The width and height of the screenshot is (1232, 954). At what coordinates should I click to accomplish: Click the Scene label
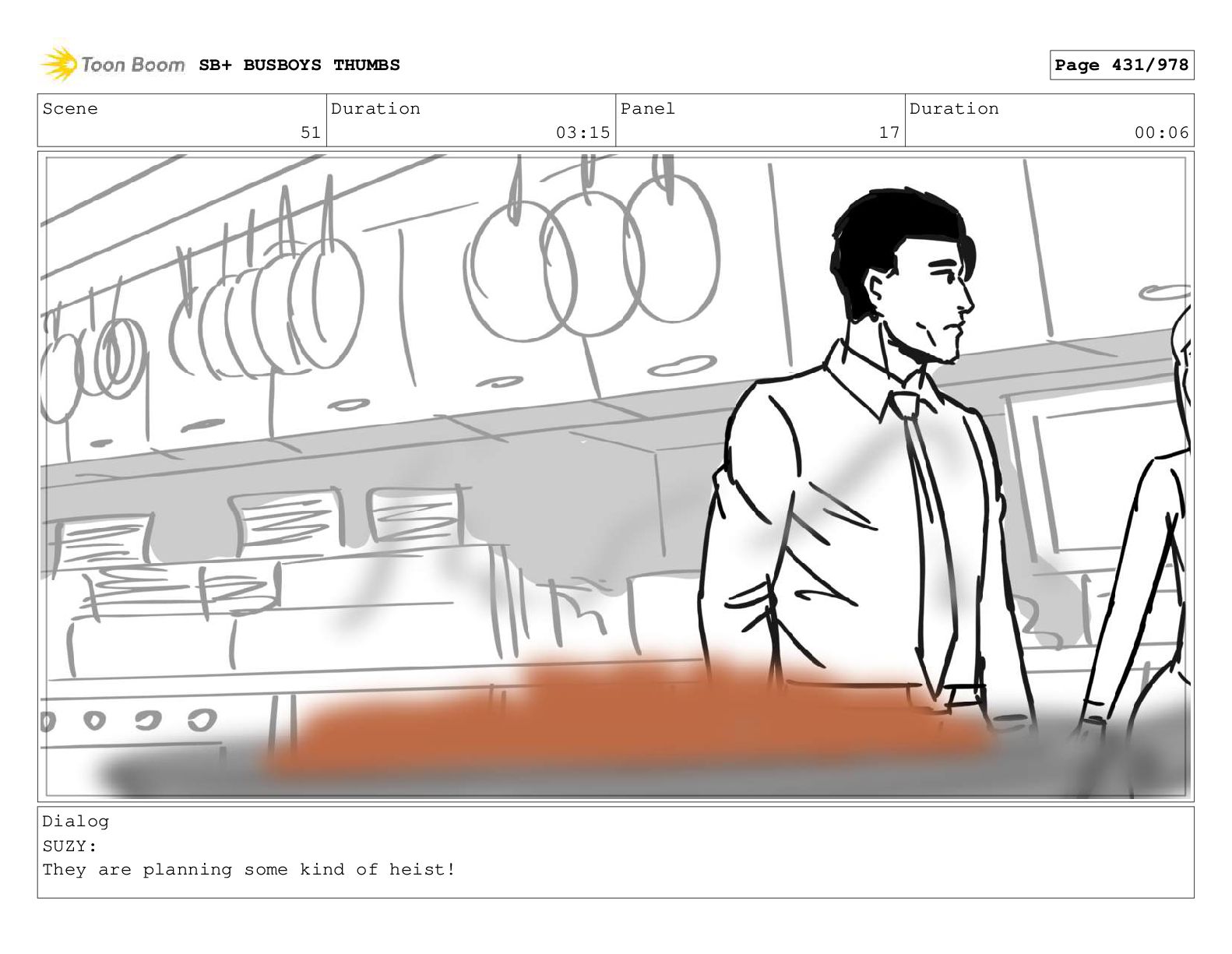[70, 109]
